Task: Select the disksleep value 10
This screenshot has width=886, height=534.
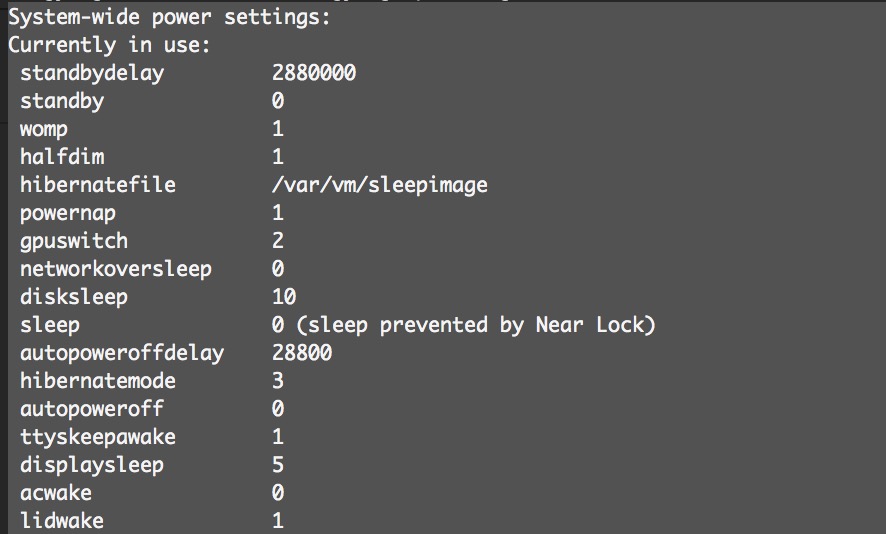Action: pos(284,297)
